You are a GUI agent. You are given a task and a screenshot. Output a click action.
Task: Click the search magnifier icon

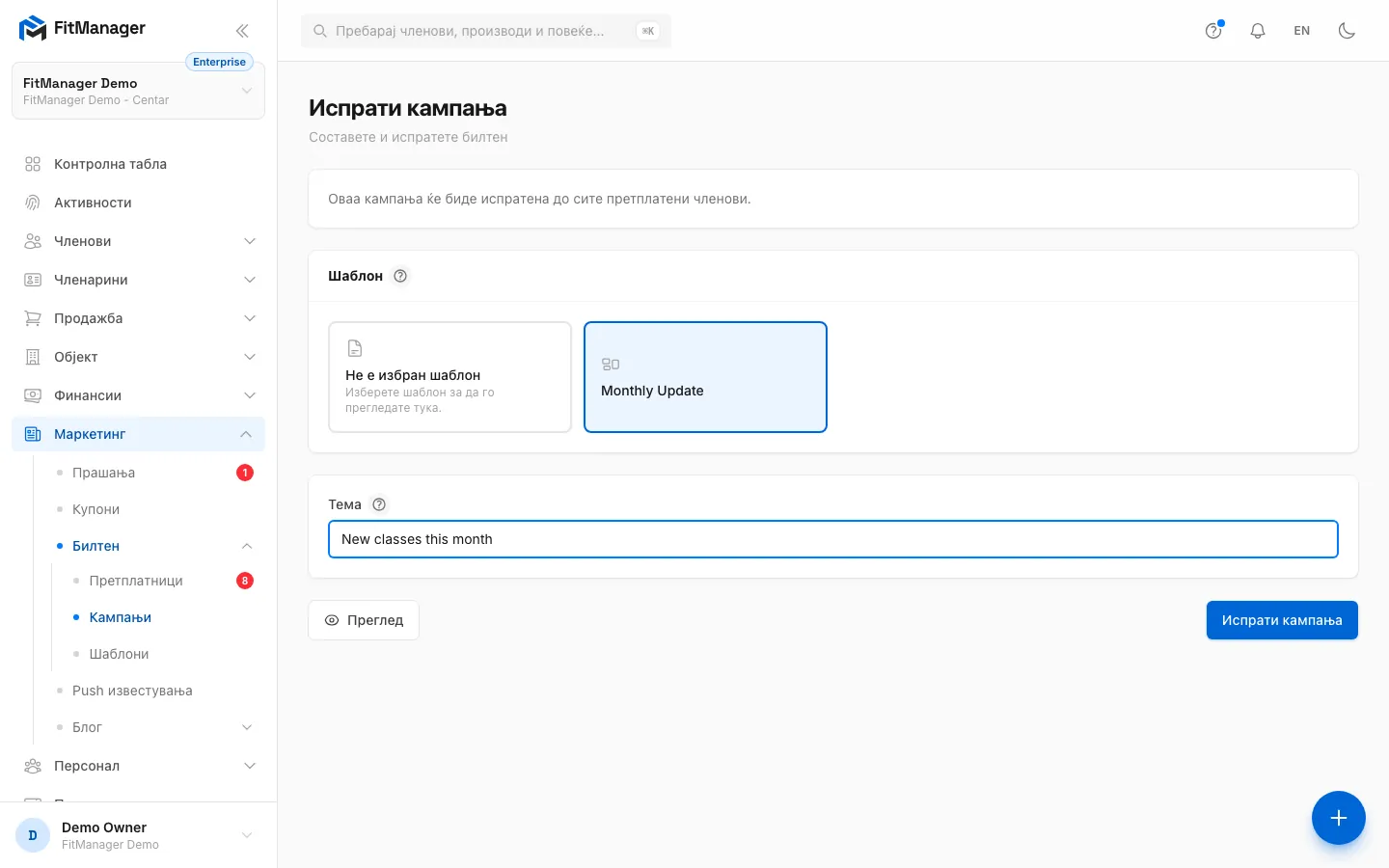(x=320, y=31)
